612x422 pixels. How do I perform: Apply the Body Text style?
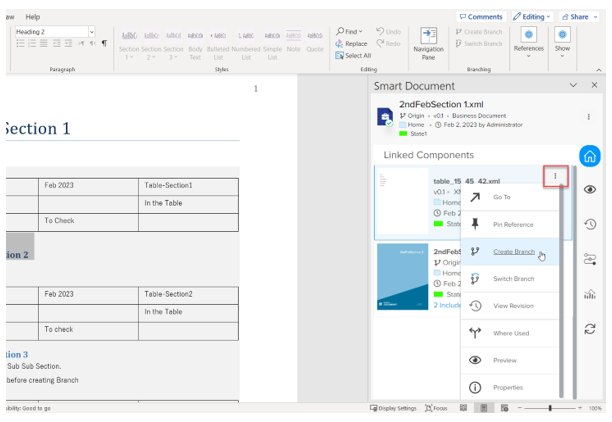pyautogui.click(x=195, y=44)
